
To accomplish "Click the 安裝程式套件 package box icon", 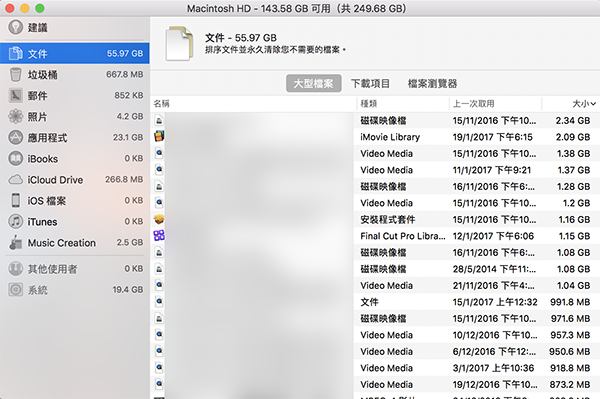I will click(x=159, y=219).
